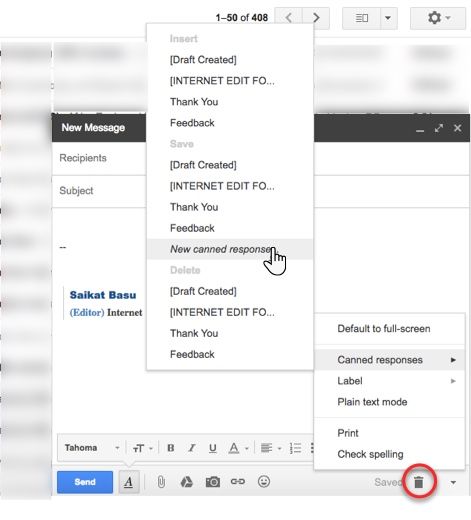Image resolution: width=471 pixels, height=520 pixels.
Task: Apply italic formatting
Action: pos(192,448)
